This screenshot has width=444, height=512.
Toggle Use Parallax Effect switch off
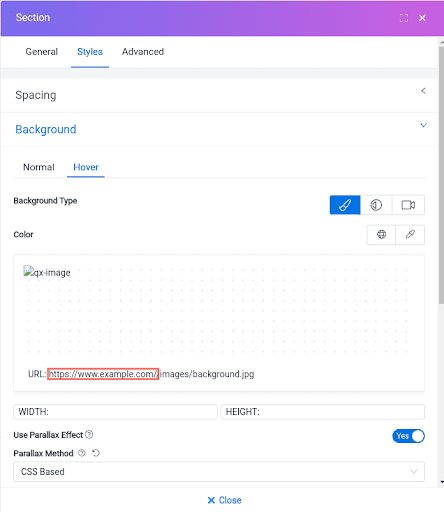[x=408, y=436]
